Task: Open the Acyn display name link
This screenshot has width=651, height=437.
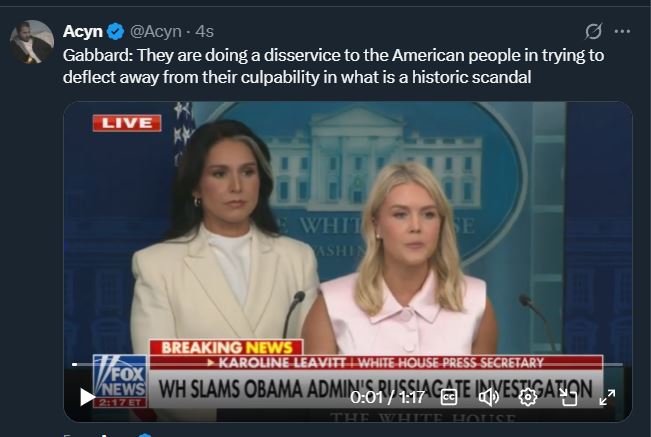Action: [x=83, y=32]
